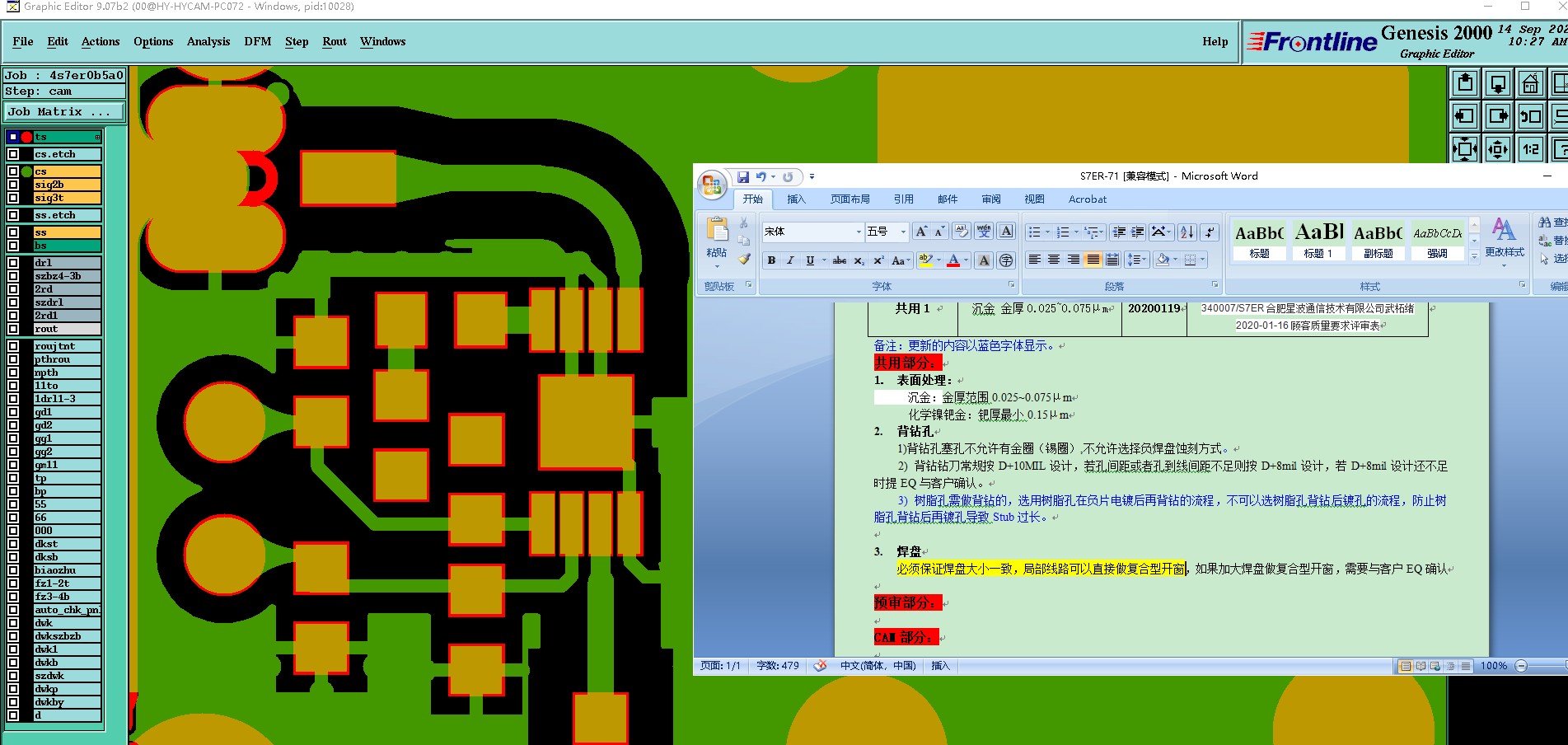Expand the Word styles gallery arrow
The image size is (1568, 745).
pos(1474,256)
